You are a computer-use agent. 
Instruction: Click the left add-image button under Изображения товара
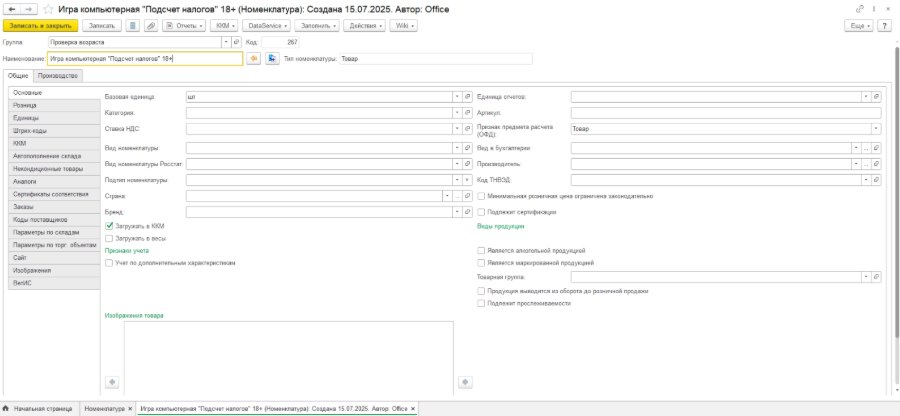pyautogui.click(x=112, y=382)
